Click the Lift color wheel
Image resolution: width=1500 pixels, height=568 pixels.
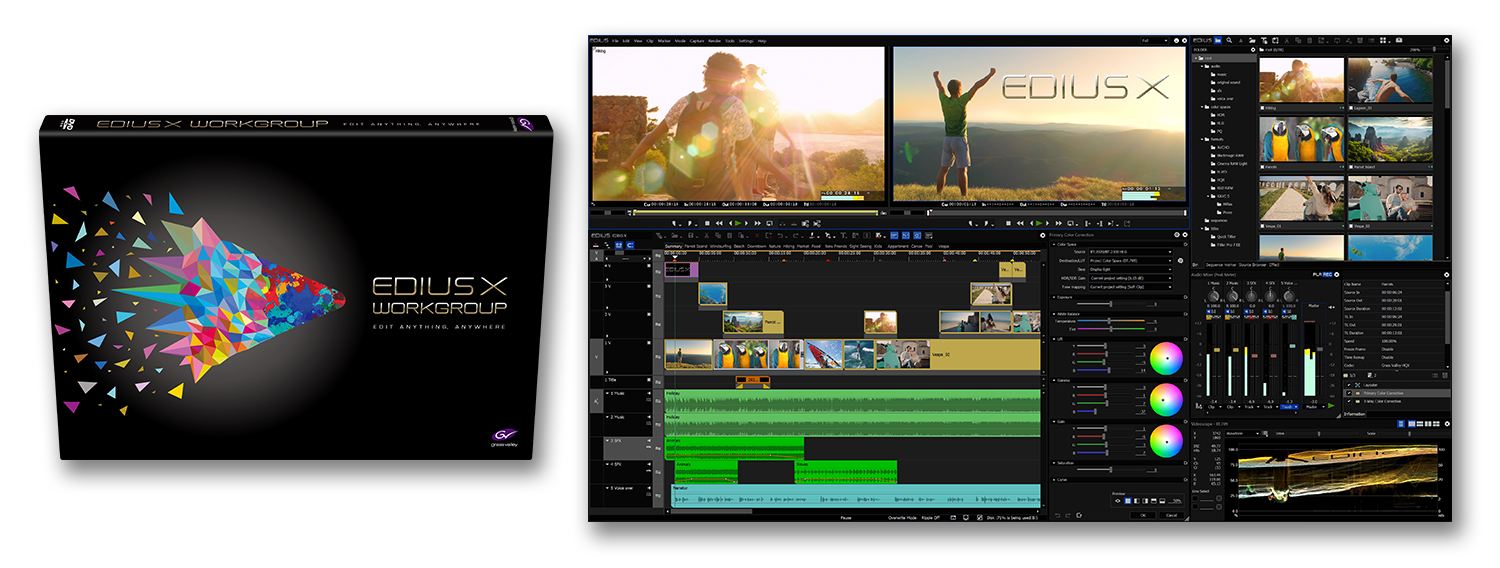[x=1166, y=357]
